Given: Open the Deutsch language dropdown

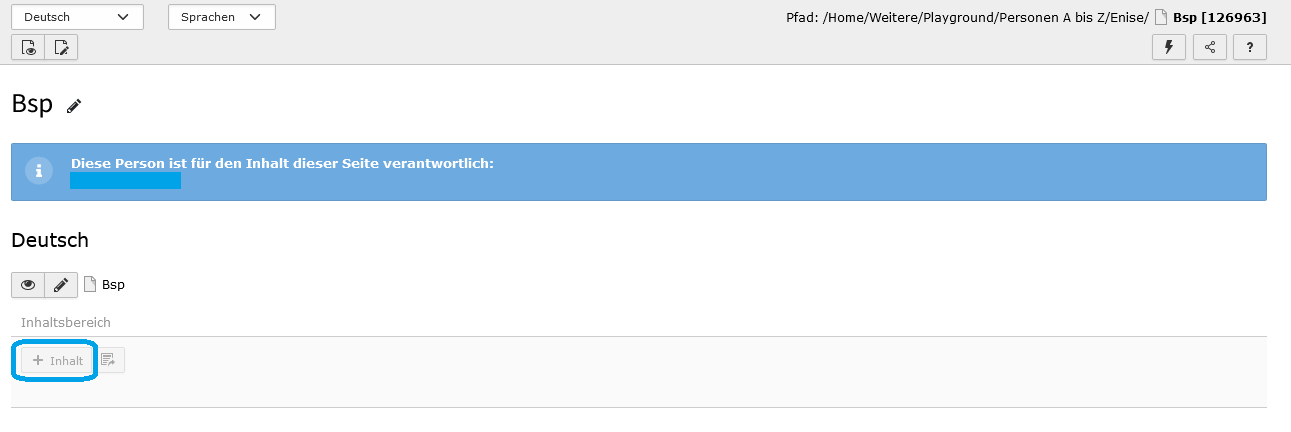Looking at the screenshot, I should pos(77,17).
